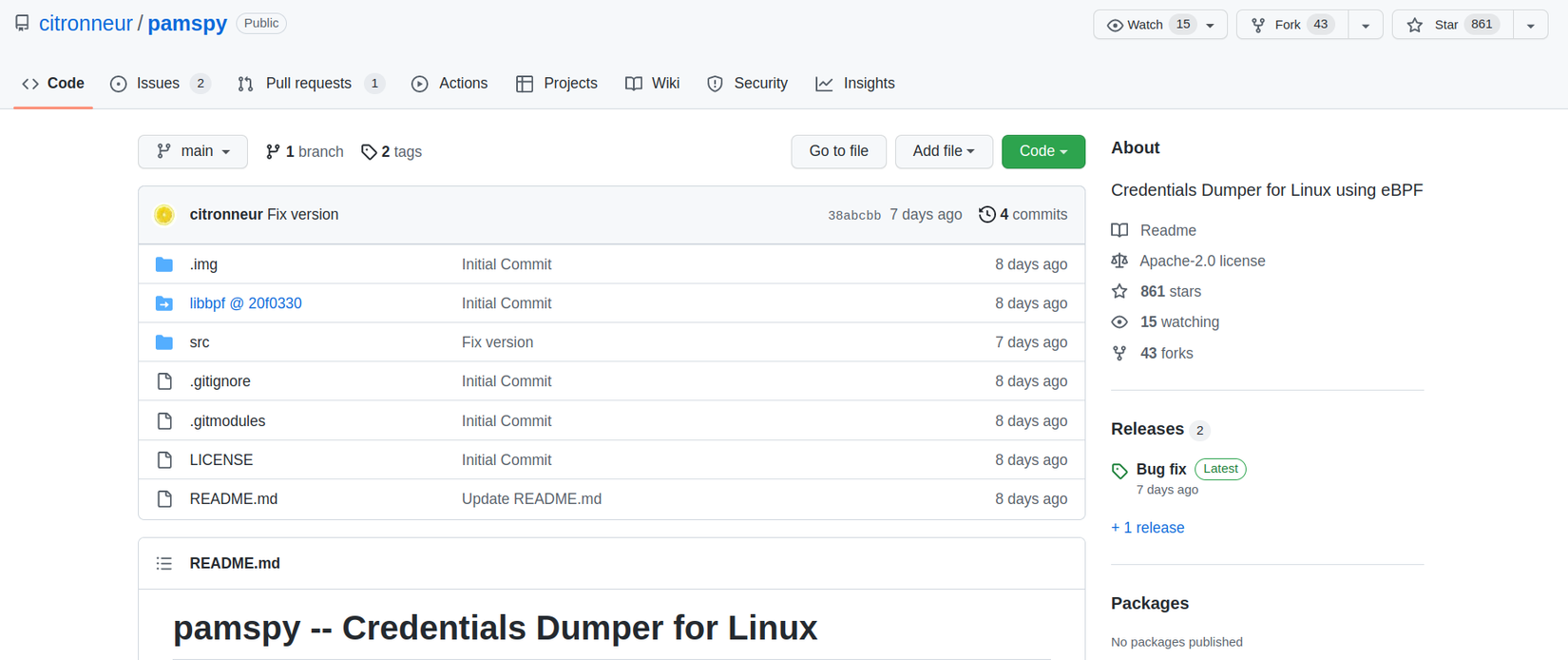Click the commit history clock icon
Screen dimensions: 1568x660
[987, 215]
